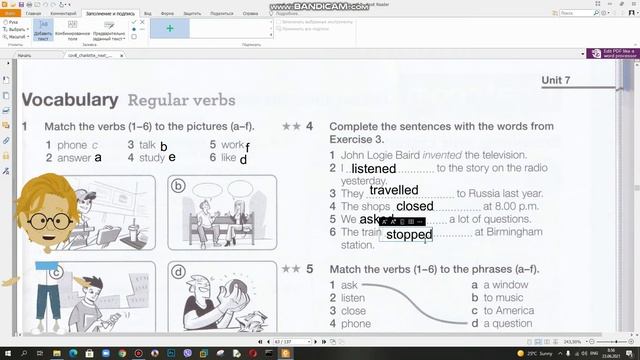The height and width of the screenshot is (360, 640).
Task: Click the travelled text annotation
Action: [394, 190]
